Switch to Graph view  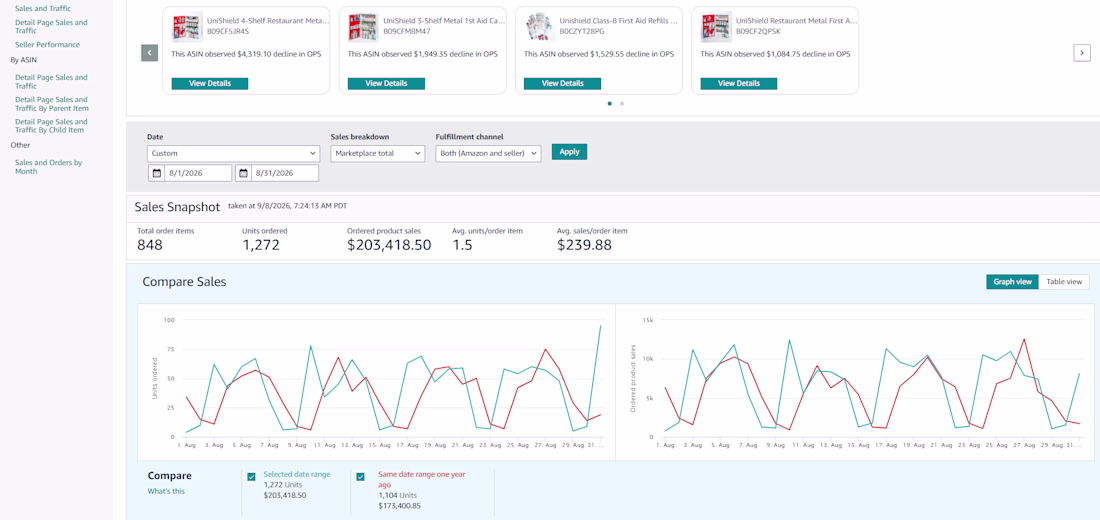1012,281
